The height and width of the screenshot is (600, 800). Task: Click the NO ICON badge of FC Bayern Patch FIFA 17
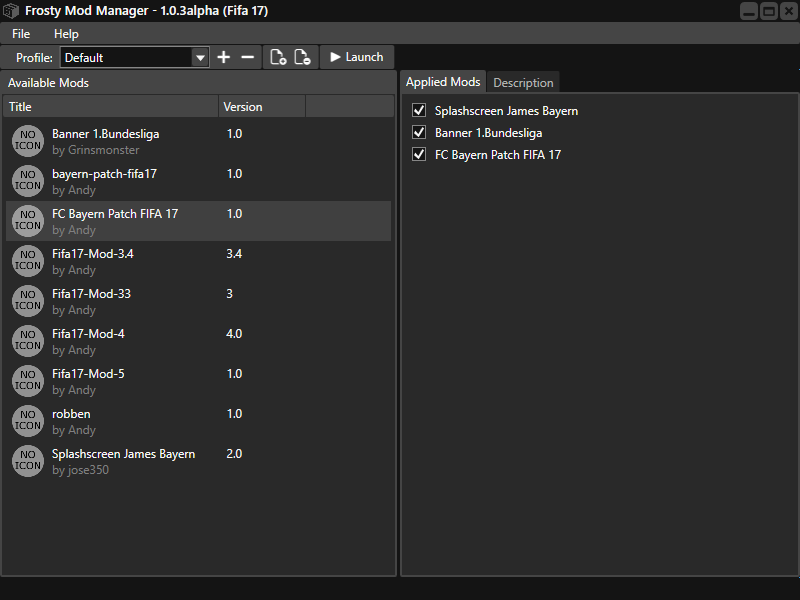(x=28, y=221)
